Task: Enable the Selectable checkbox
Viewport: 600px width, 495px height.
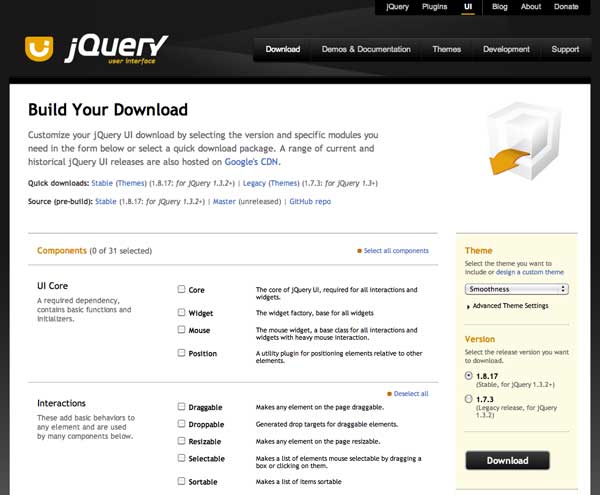Action: click(181, 458)
